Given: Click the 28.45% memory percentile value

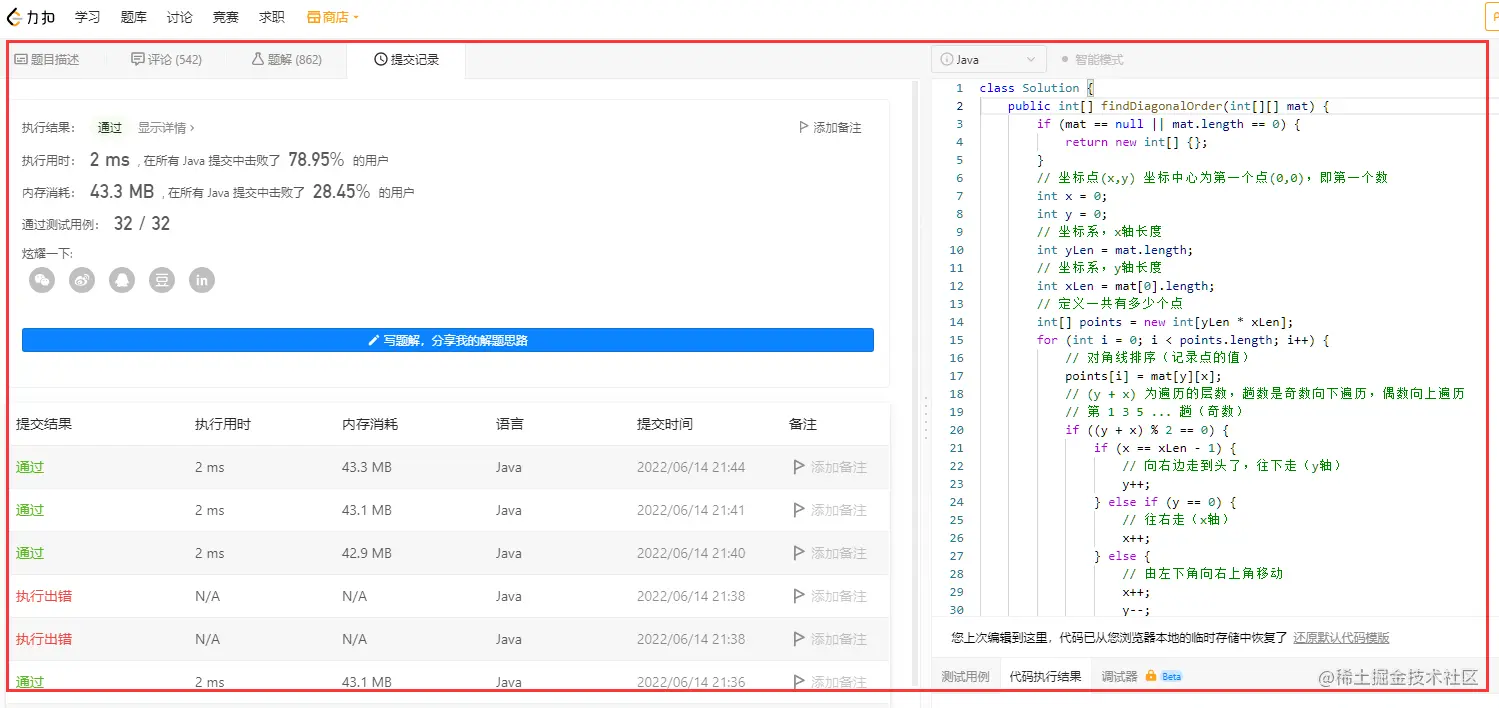Looking at the screenshot, I should tap(341, 192).
